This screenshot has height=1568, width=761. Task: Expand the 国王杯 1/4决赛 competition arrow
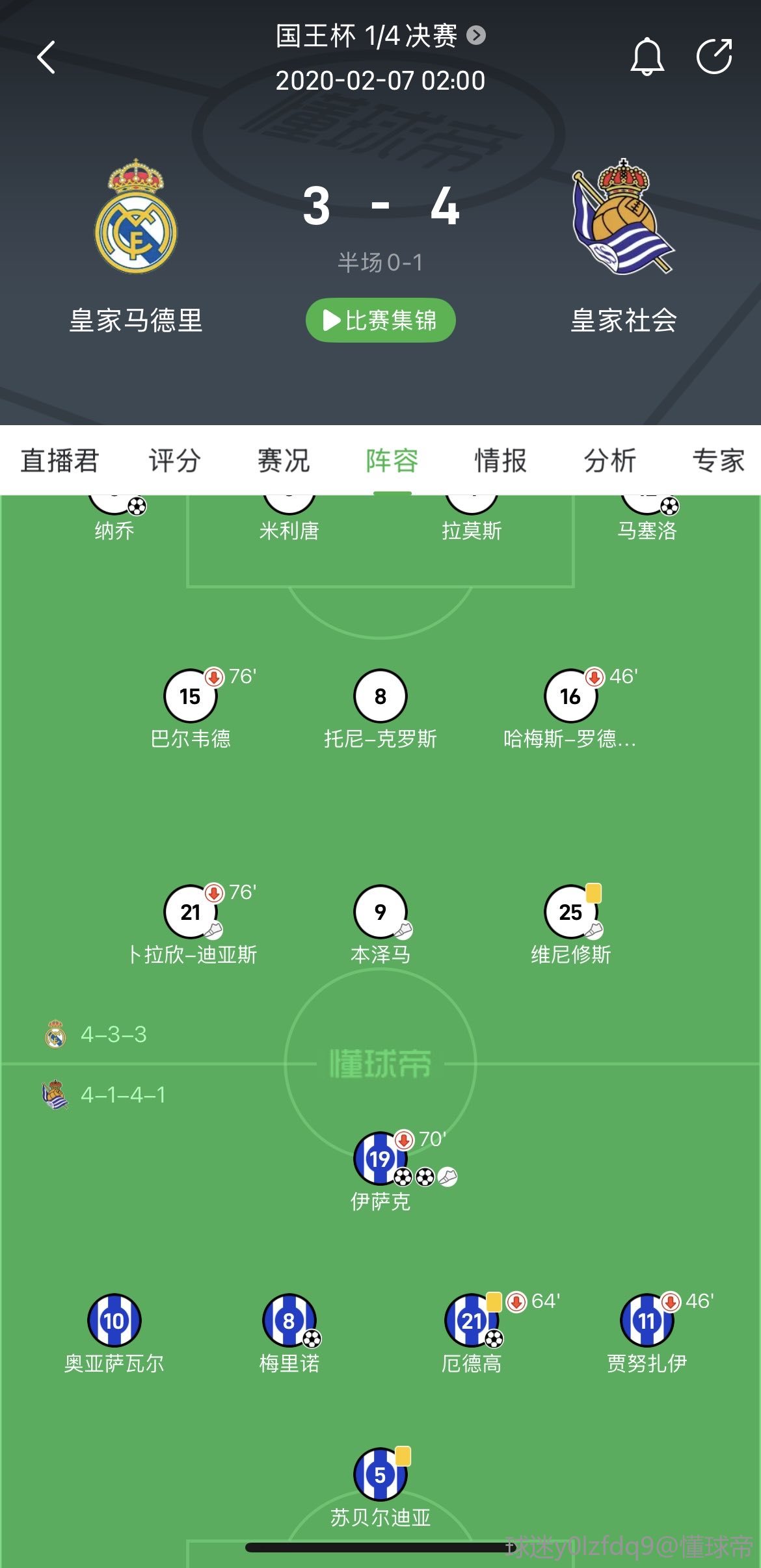[x=477, y=35]
